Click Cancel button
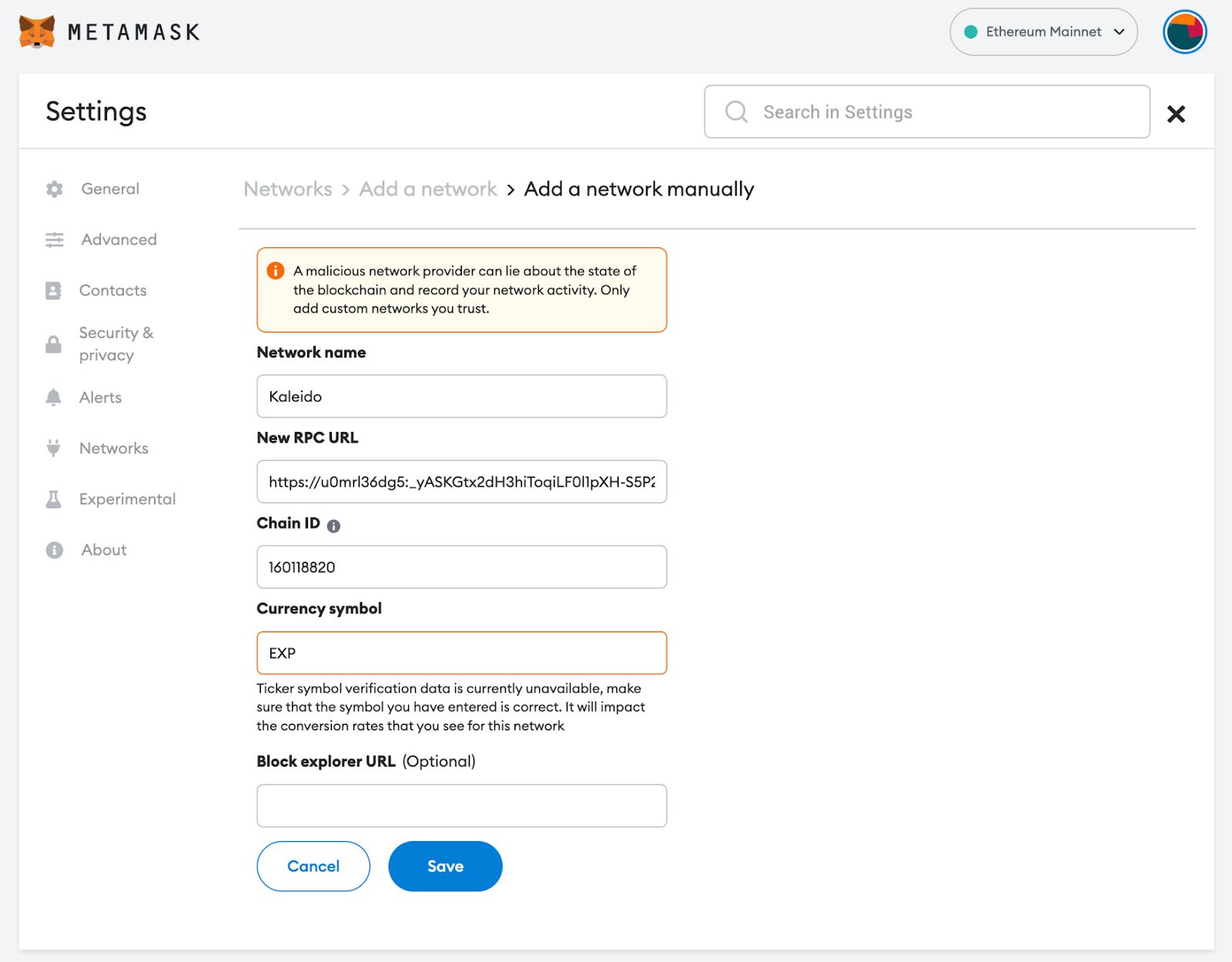This screenshot has width=1232, height=962. [x=313, y=866]
